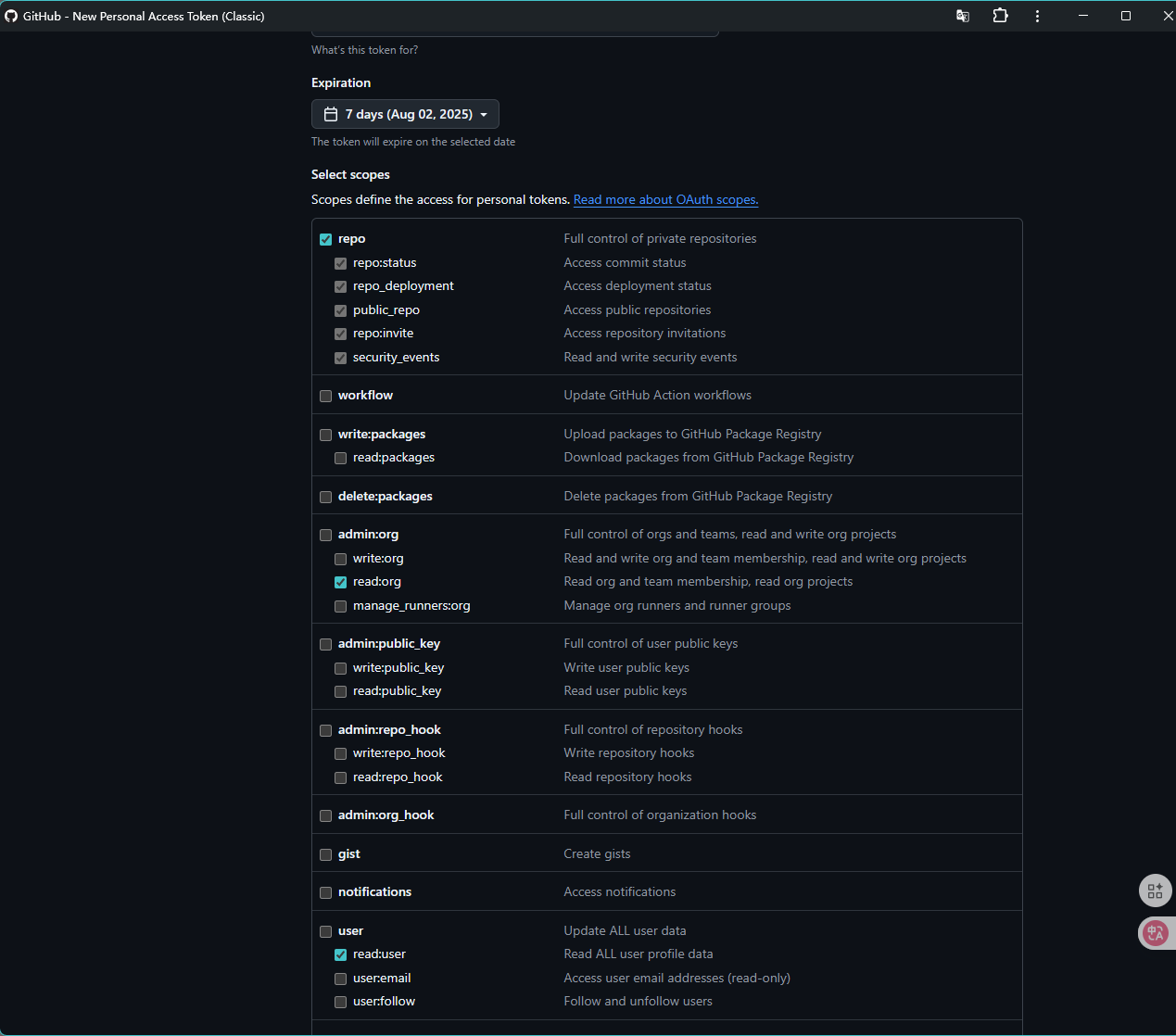Toggle the repo:invite checkbox

[x=341, y=334]
